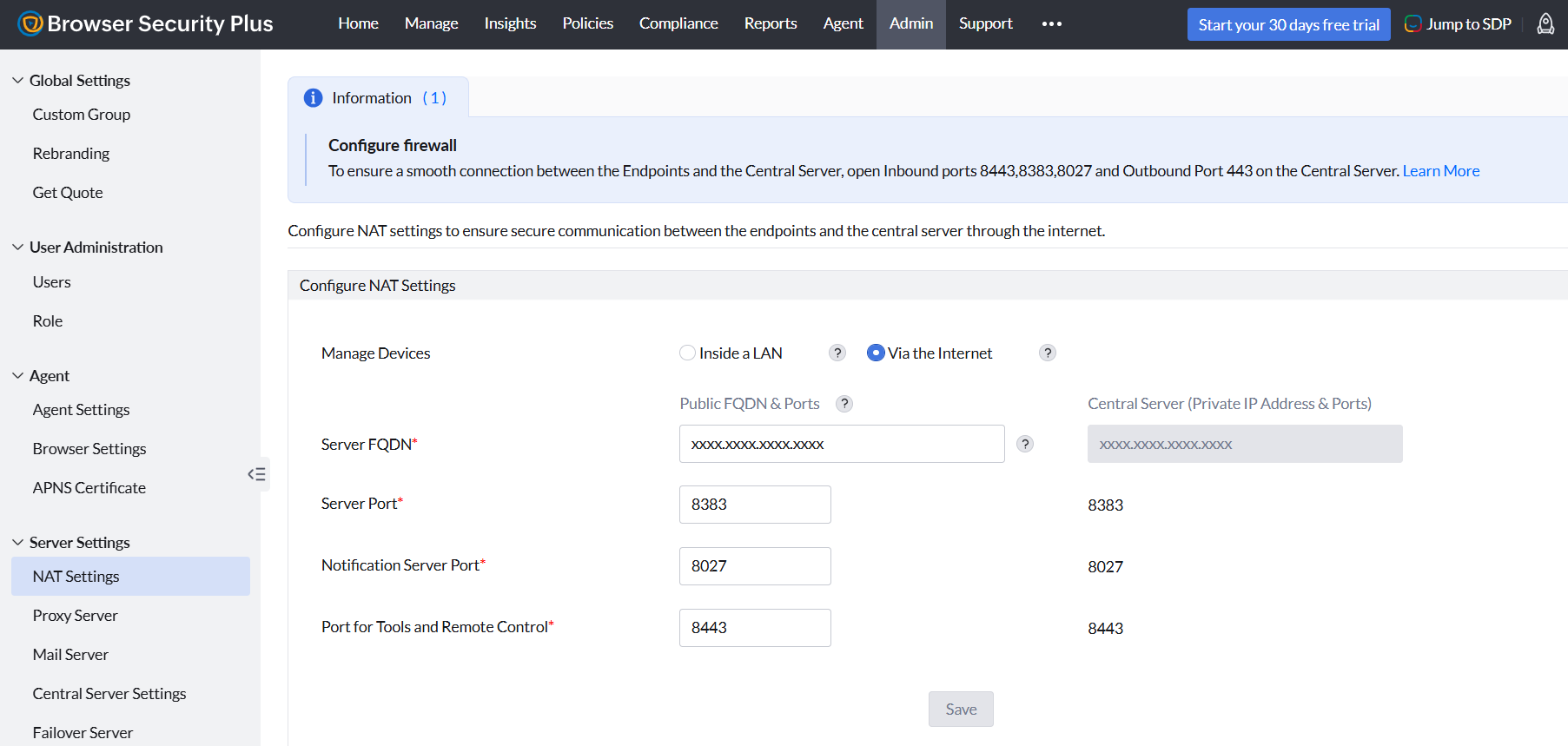Click help icon beside Server FQDN field

coord(1025,444)
